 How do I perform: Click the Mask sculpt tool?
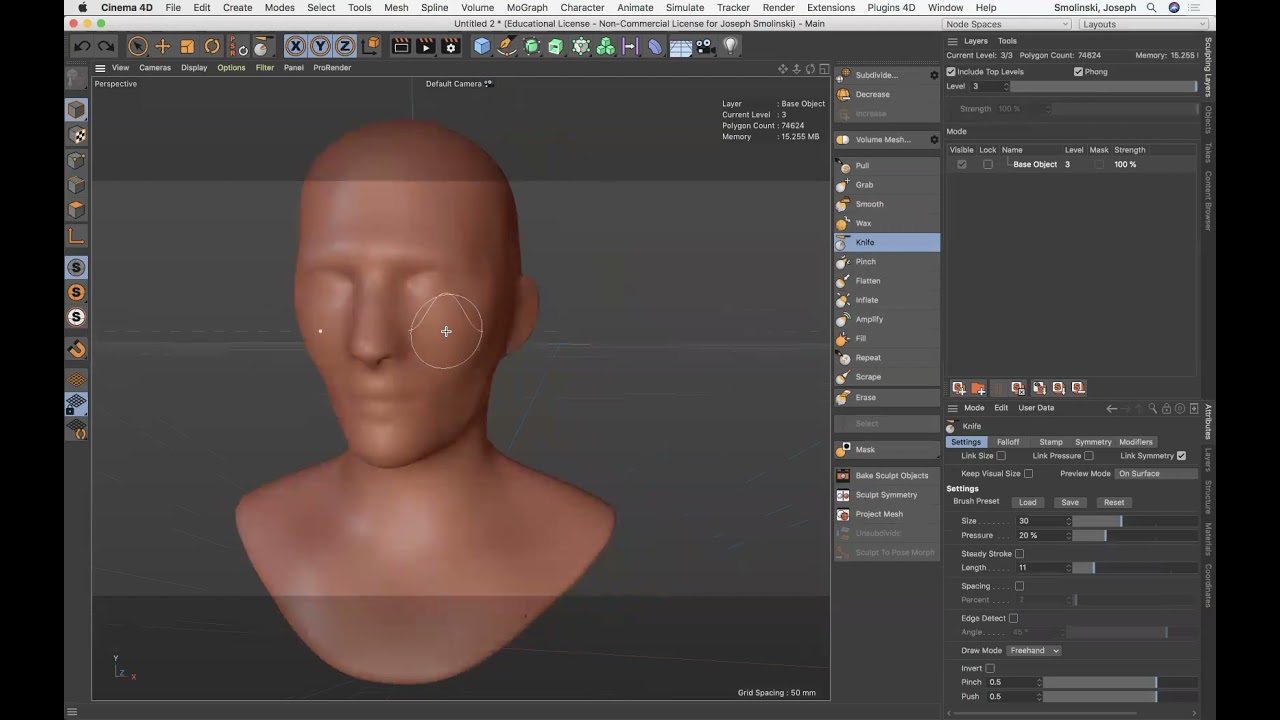click(x=887, y=449)
